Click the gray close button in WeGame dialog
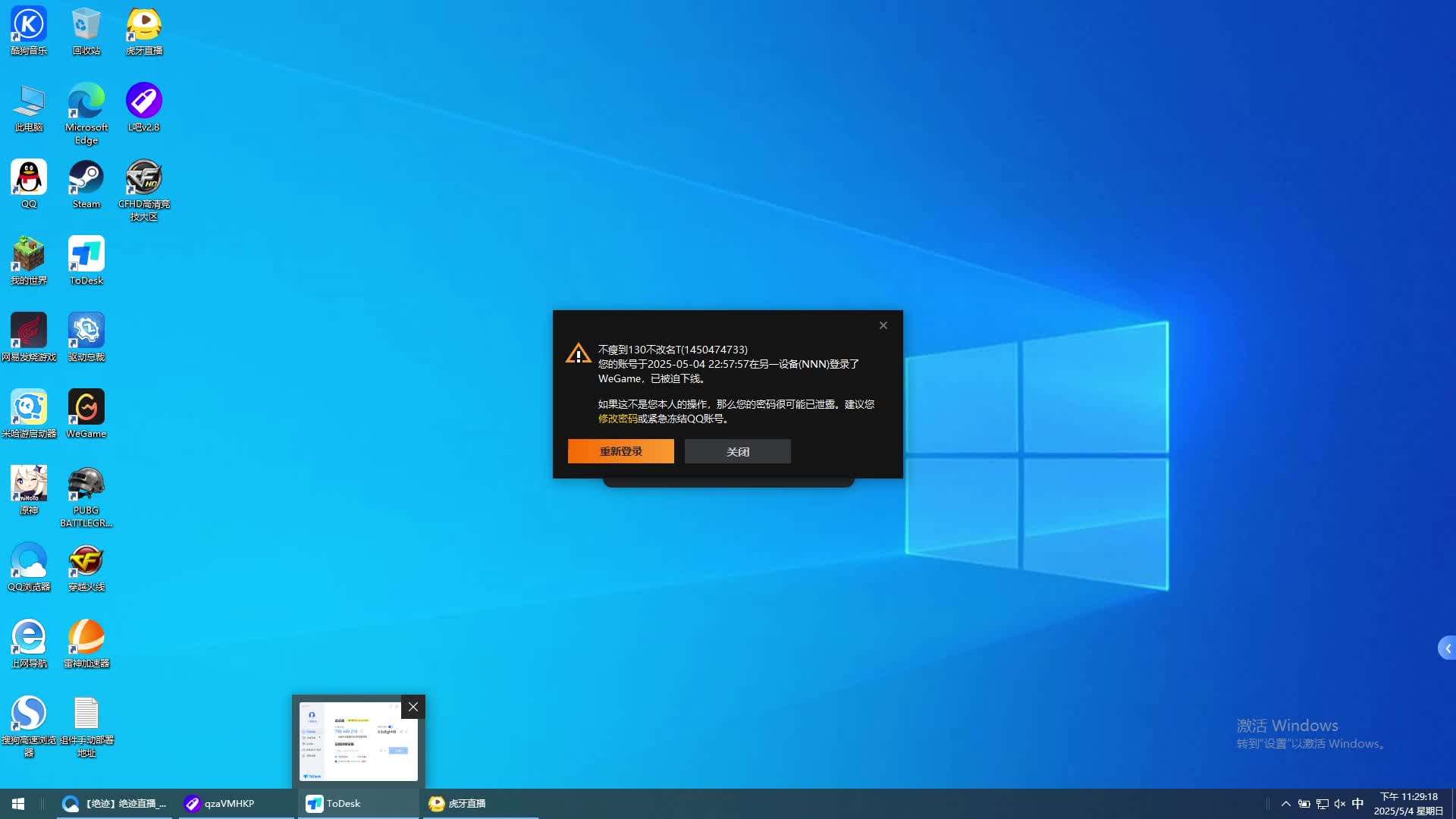Image resolution: width=1456 pixels, height=819 pixels. pos(737,451)
